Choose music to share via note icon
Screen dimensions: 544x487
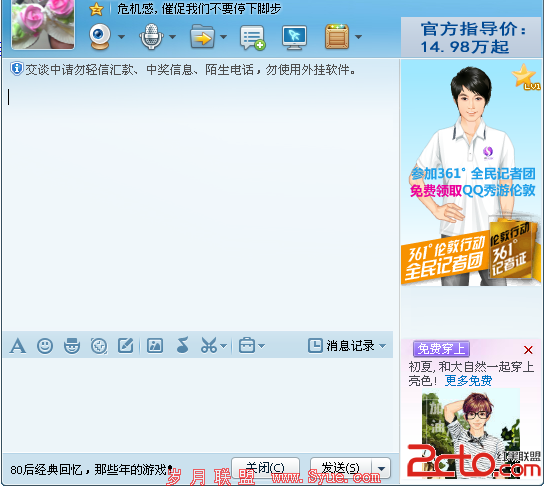182,345
